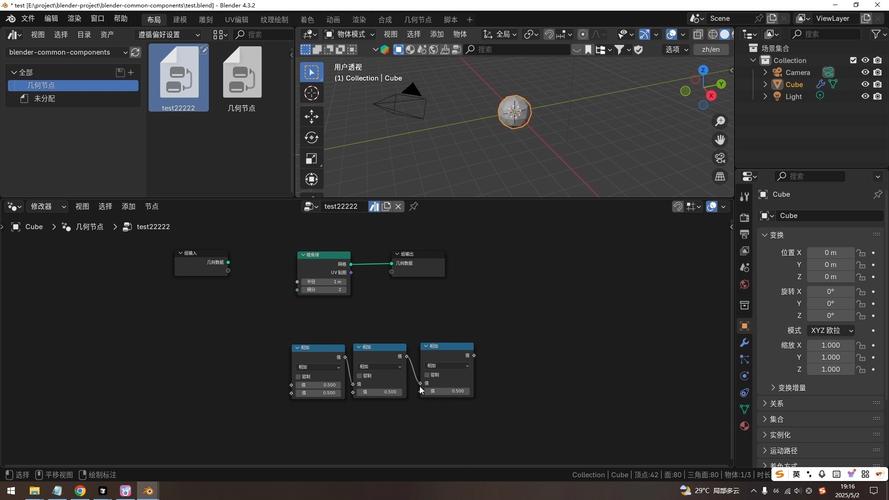Click the zh/en button in viewport header
The height and width of the screenshot is (500, 889).
(711, 49)
